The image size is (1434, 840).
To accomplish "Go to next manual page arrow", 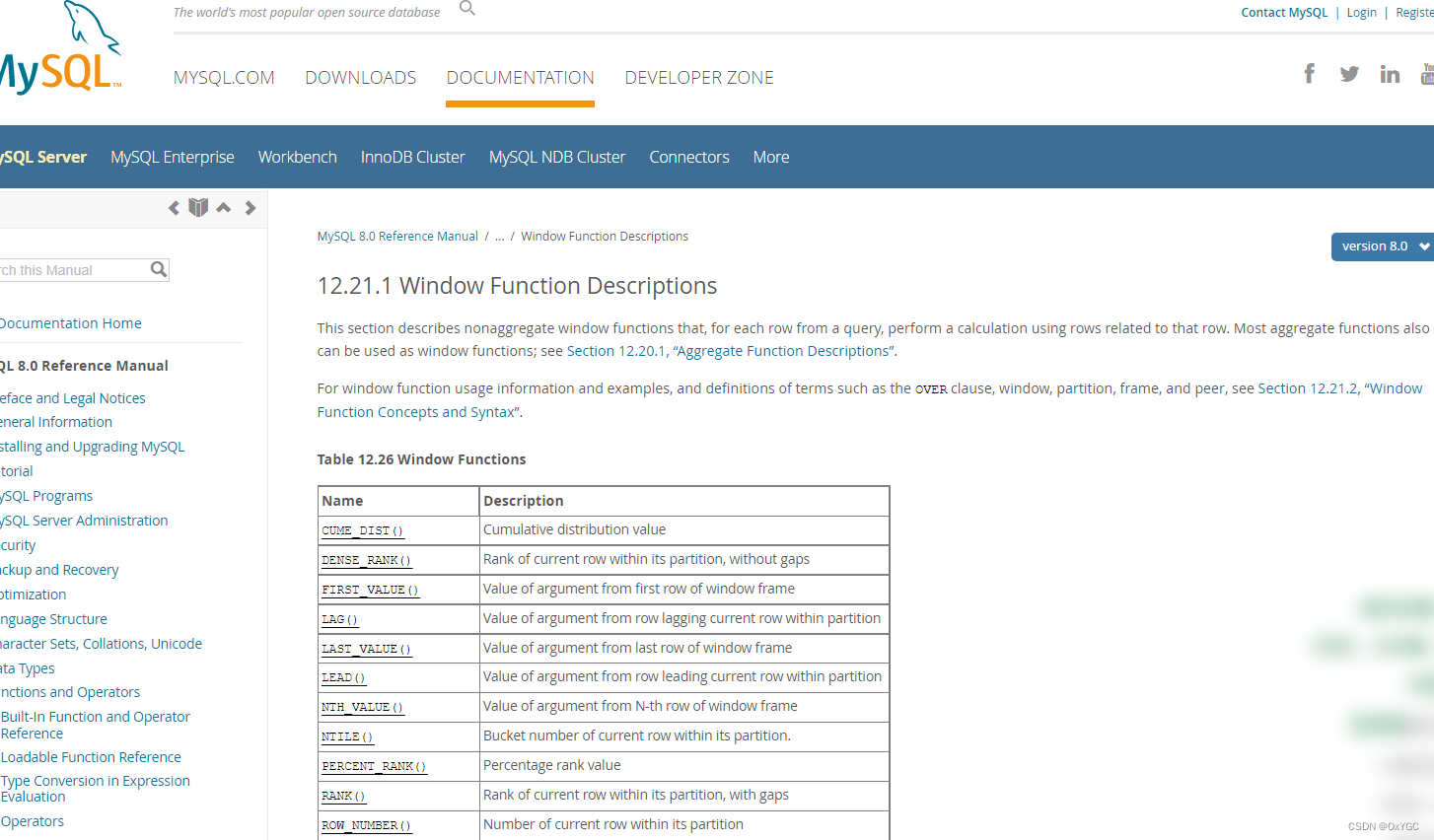I will pos(251,208).
